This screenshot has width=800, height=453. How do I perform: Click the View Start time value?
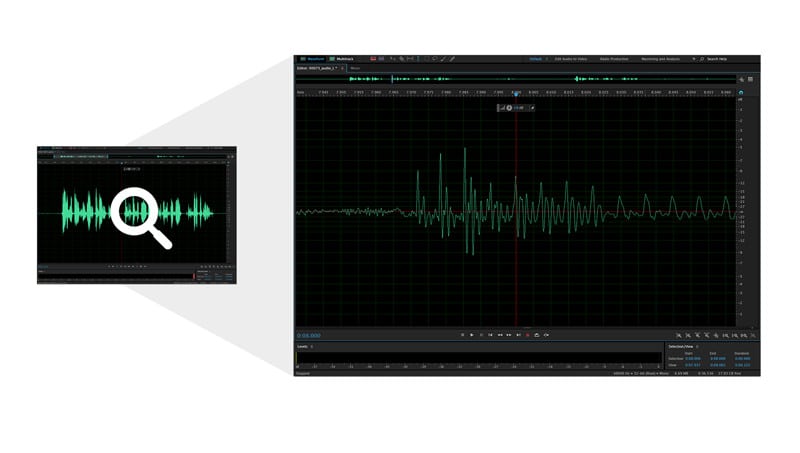tap(692, 365)
